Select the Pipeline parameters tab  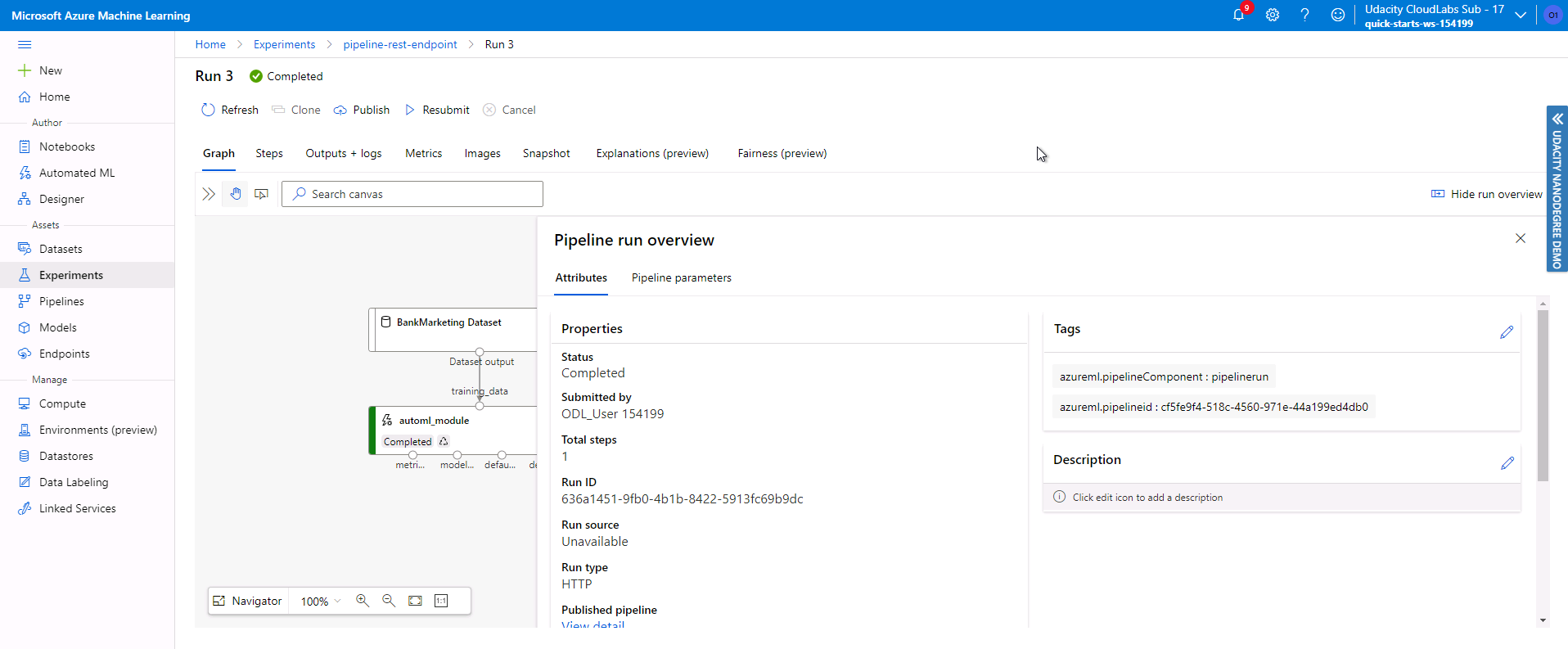click(x=682, y=278)
